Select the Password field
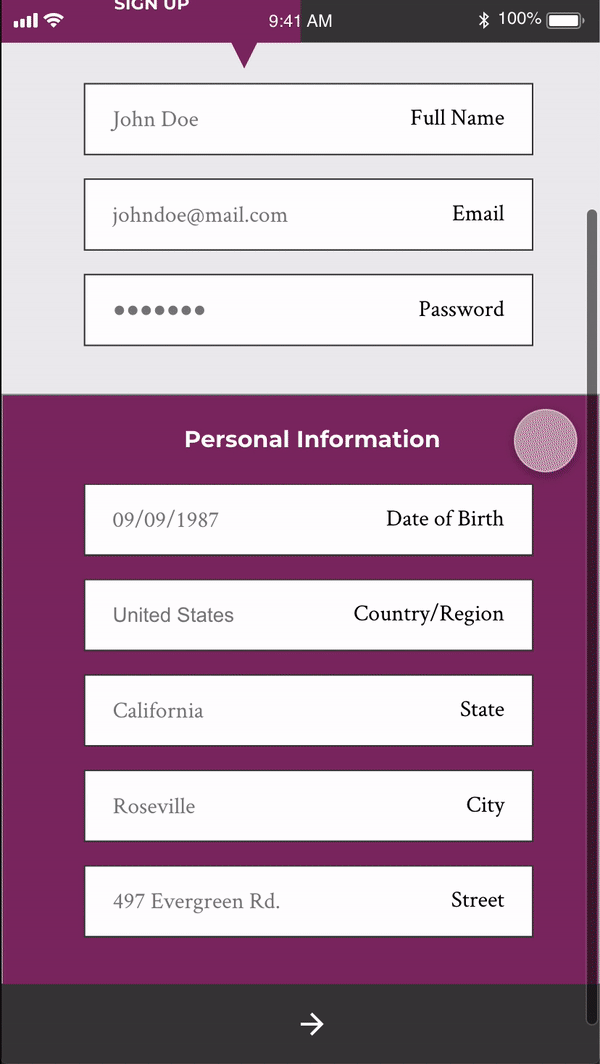The image size is (600, 1064). click(308, 310)
